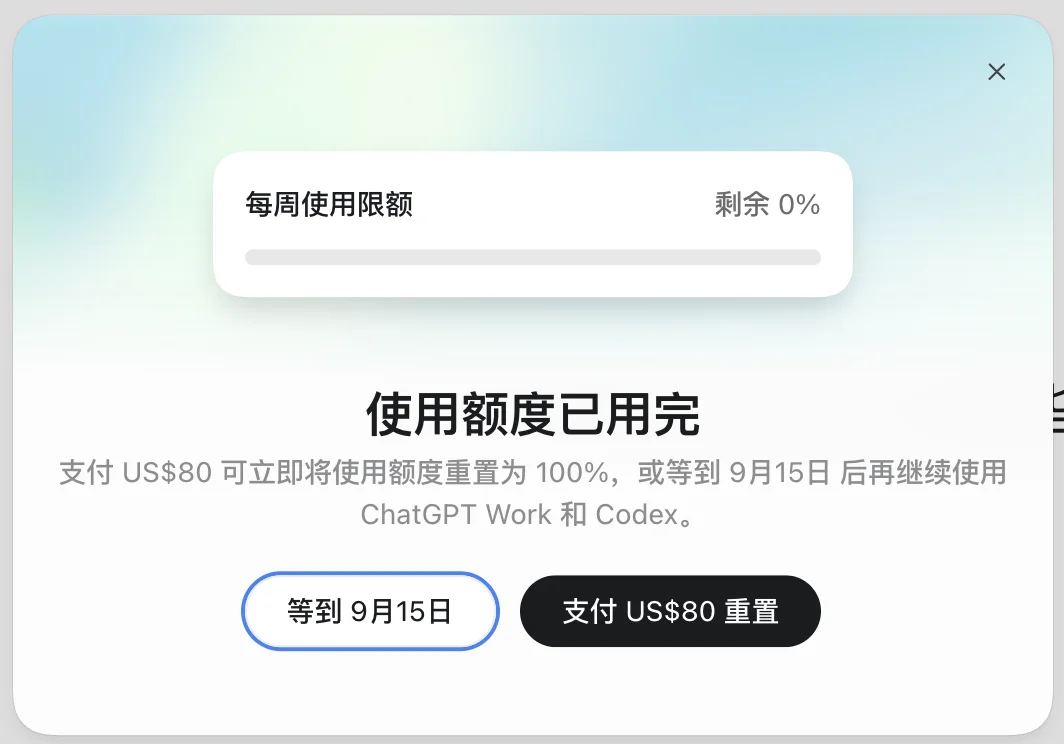Click the 重置为 phrase before 100%
1064x744 pixels.
(486, 472)
